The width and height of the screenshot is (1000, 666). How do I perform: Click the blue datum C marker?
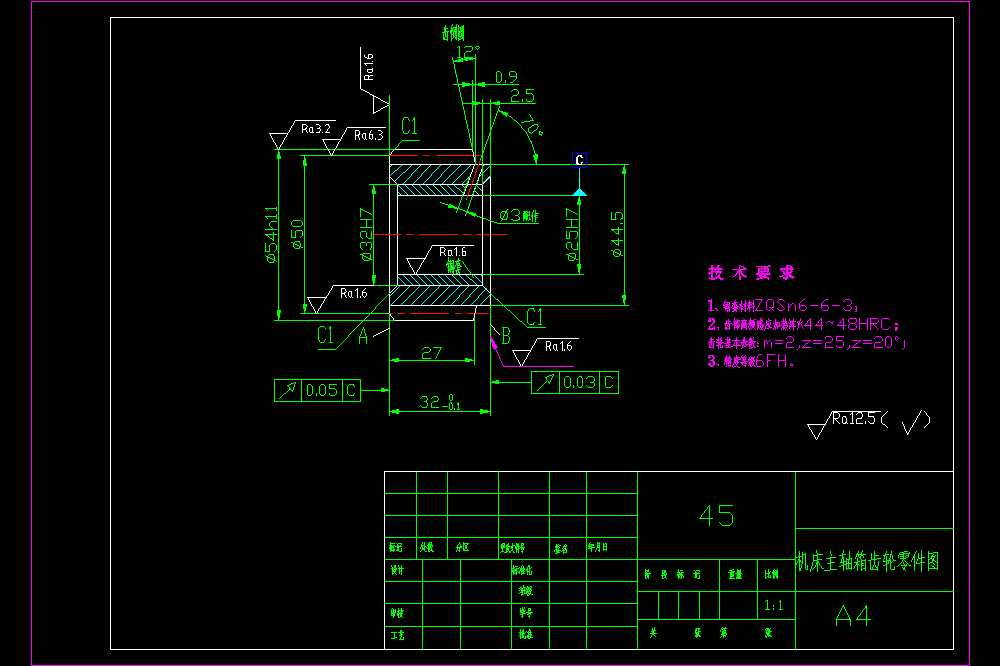(x=579, y=160)
